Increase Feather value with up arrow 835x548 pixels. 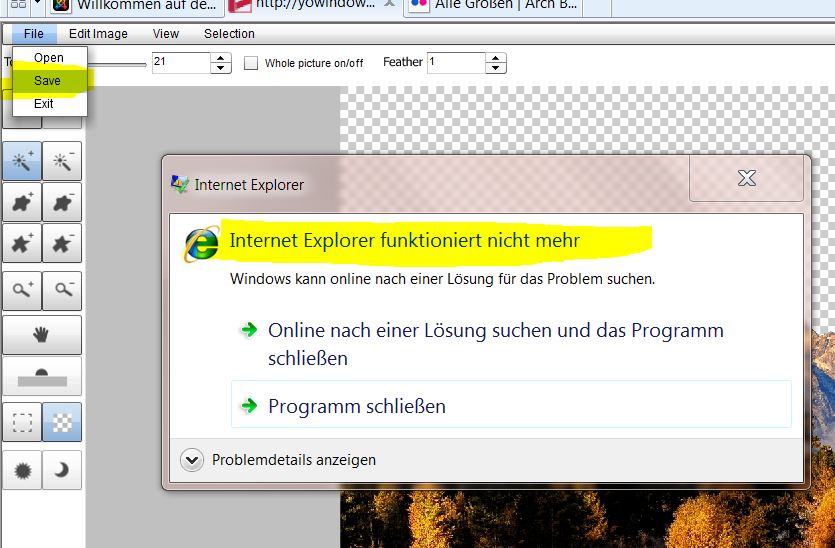(495, 58)
